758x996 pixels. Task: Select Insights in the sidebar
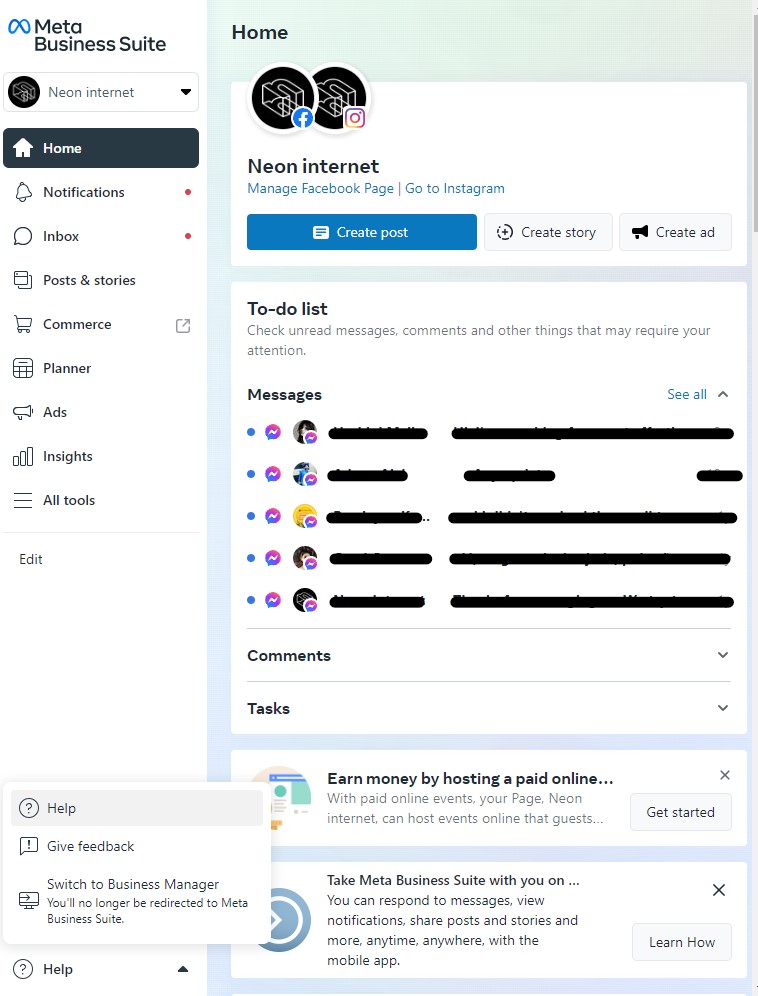click(101, 456)
